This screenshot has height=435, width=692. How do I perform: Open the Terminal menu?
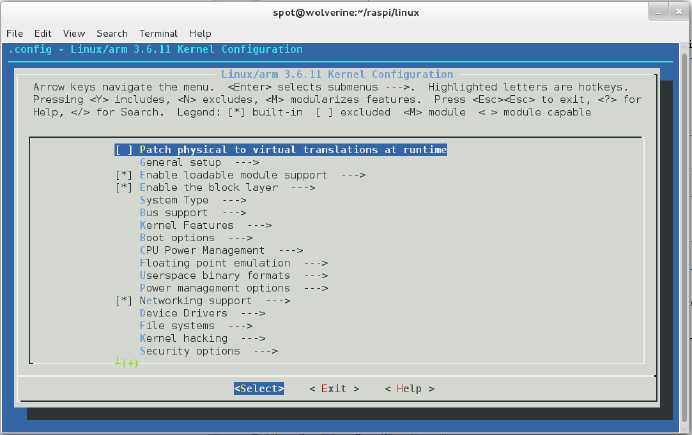click(x=158, y=34)
